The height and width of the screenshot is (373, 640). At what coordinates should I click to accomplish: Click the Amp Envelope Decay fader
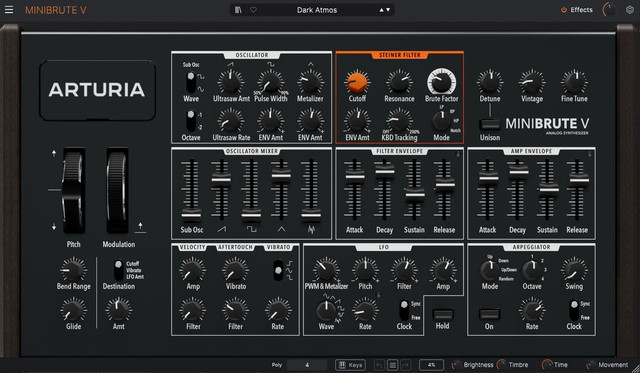(x=518, y=171)
